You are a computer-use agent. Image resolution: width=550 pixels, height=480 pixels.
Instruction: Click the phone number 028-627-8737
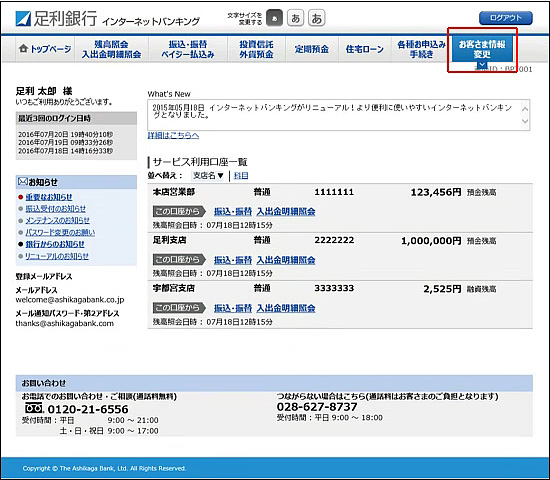point(317,407)
